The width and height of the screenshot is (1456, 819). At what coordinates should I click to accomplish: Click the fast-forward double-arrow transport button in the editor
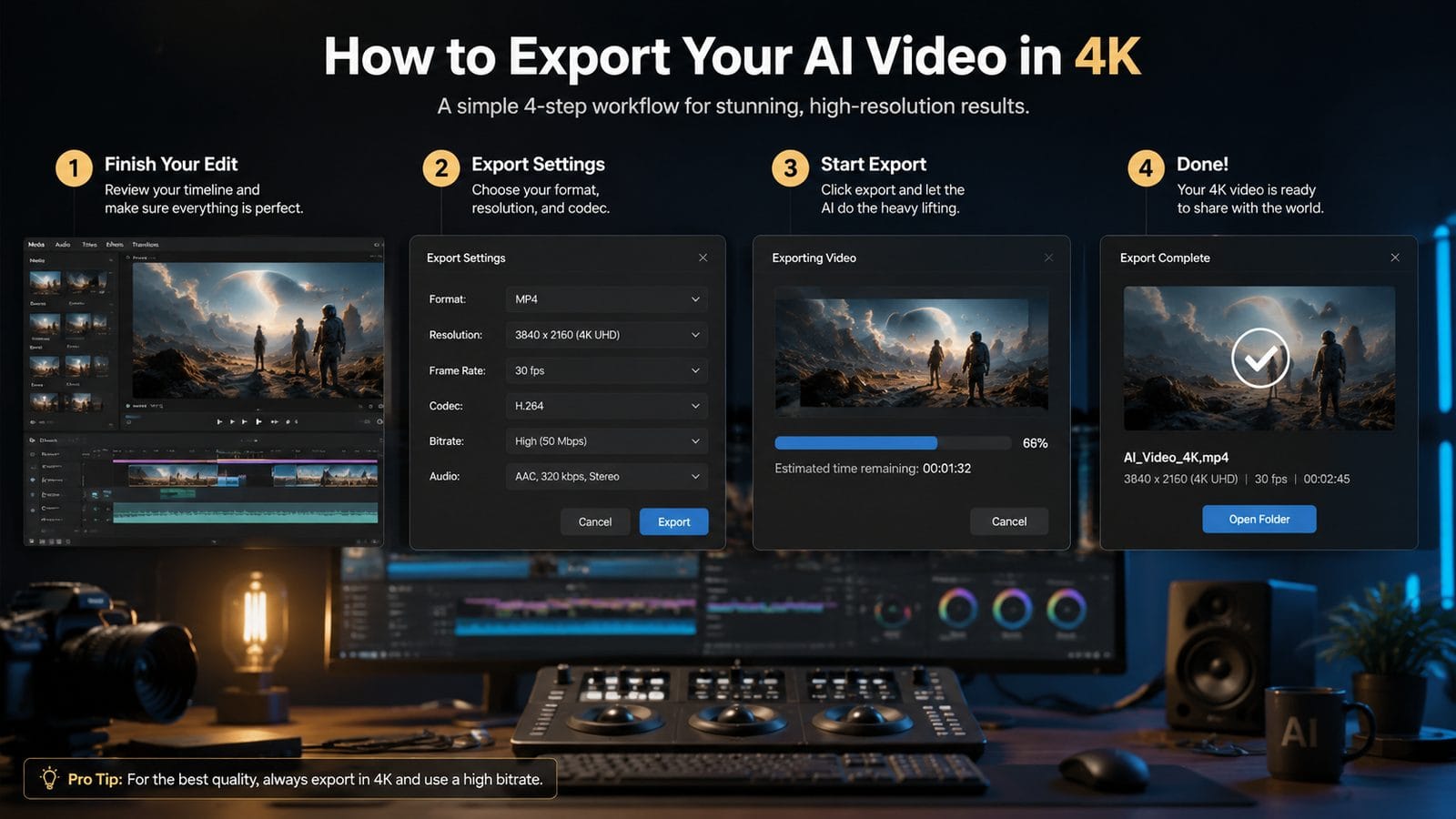click(275, 421)
